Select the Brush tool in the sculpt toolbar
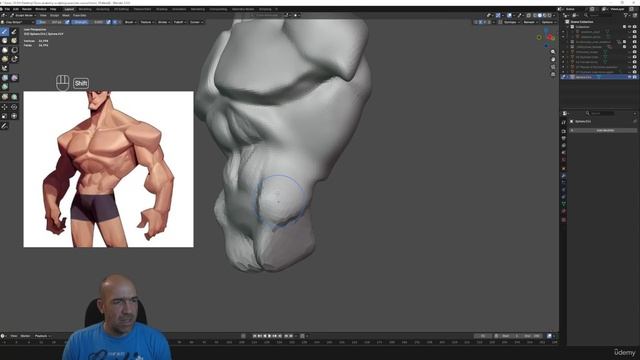 (x=4, y=31)
